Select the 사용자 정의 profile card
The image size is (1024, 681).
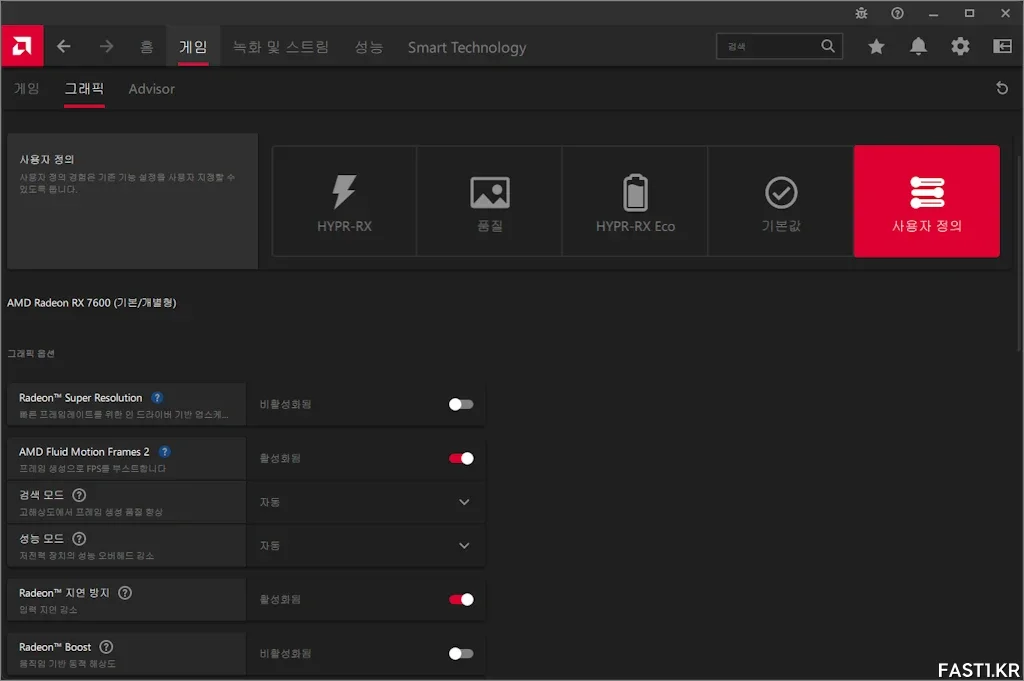pos(927,201)
